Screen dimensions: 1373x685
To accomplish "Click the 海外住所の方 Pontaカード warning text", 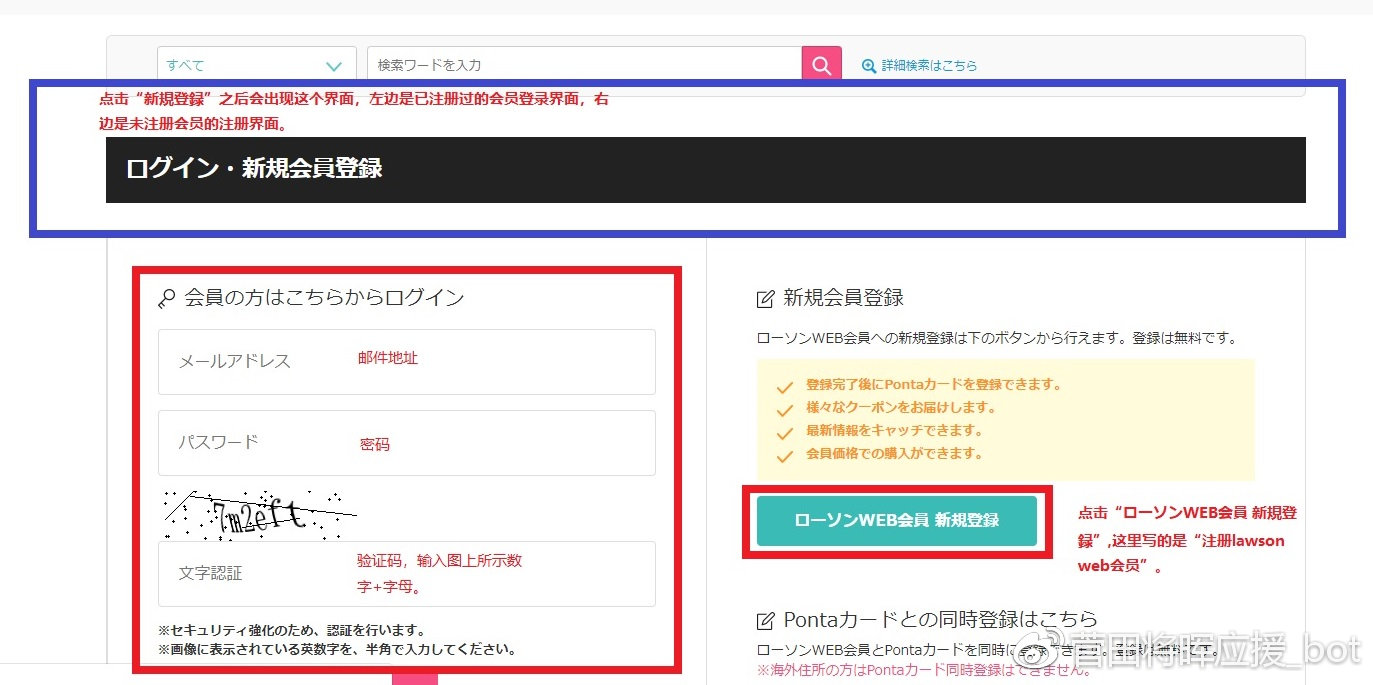I will pos(924,670).
